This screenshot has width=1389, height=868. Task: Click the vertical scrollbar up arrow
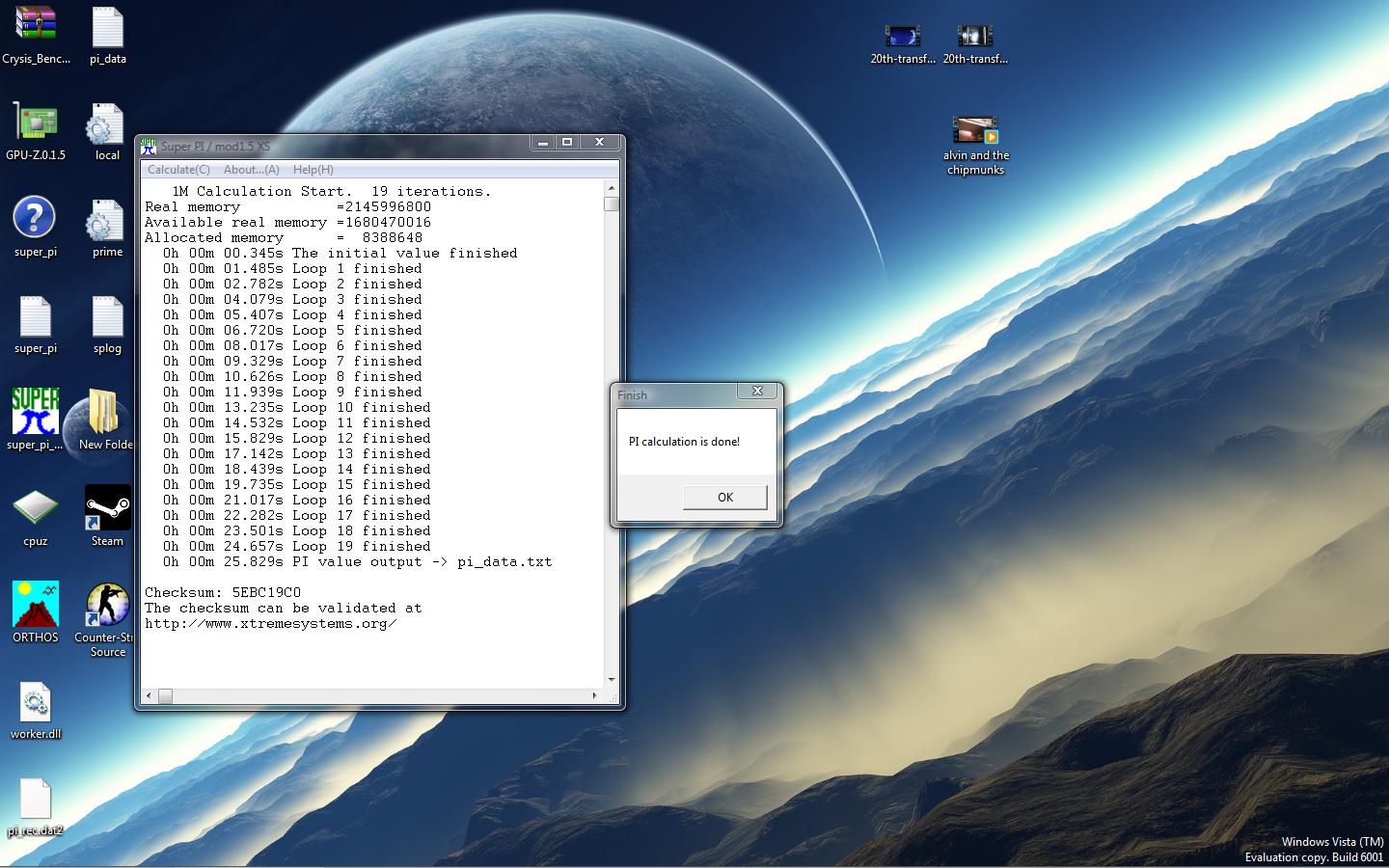[x=612, y=188]
